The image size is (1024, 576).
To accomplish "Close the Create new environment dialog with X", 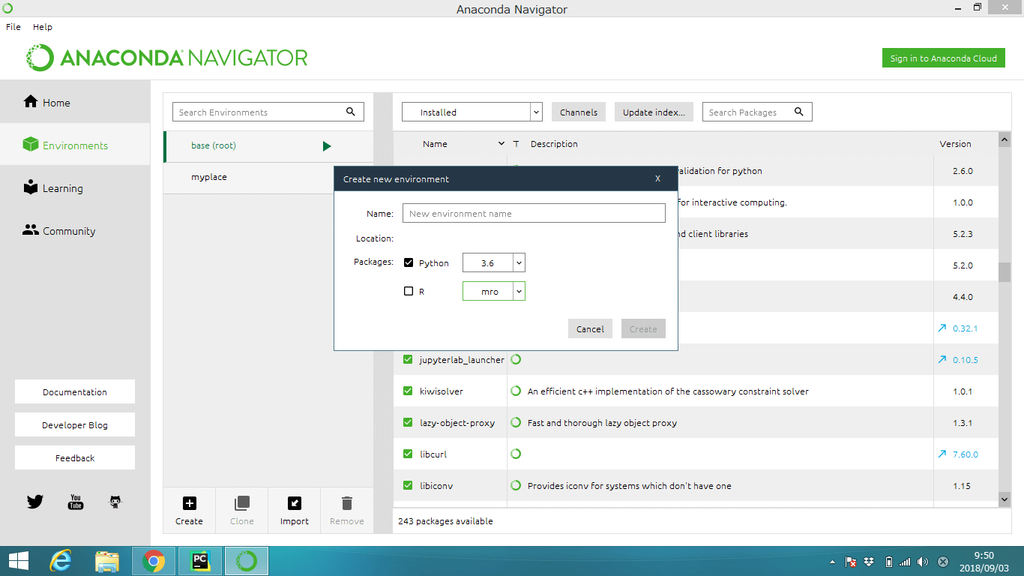I will pos(658,178).
